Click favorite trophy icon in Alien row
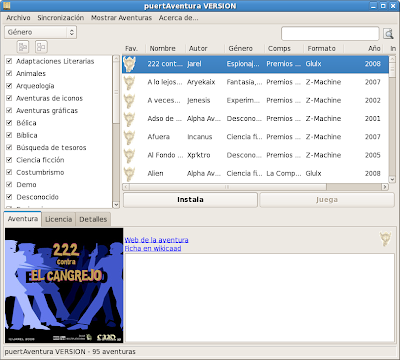Screen dimensions: 400x360 click(129, 174)
